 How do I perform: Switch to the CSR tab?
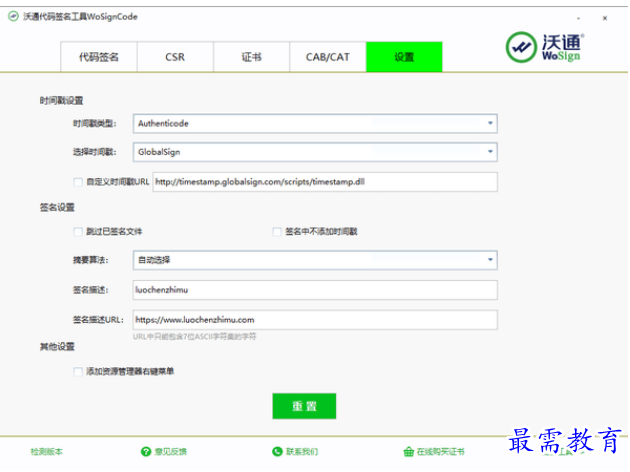(175, 57)
